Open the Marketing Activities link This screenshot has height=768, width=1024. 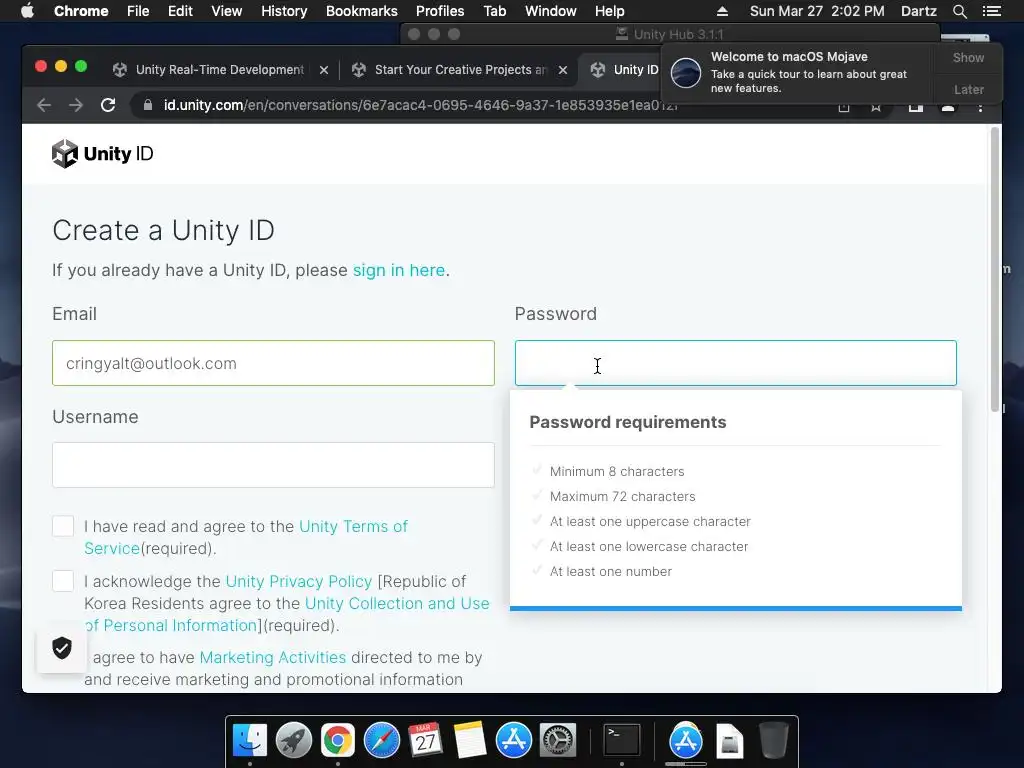pyautogui.click(x=272, y=658)
